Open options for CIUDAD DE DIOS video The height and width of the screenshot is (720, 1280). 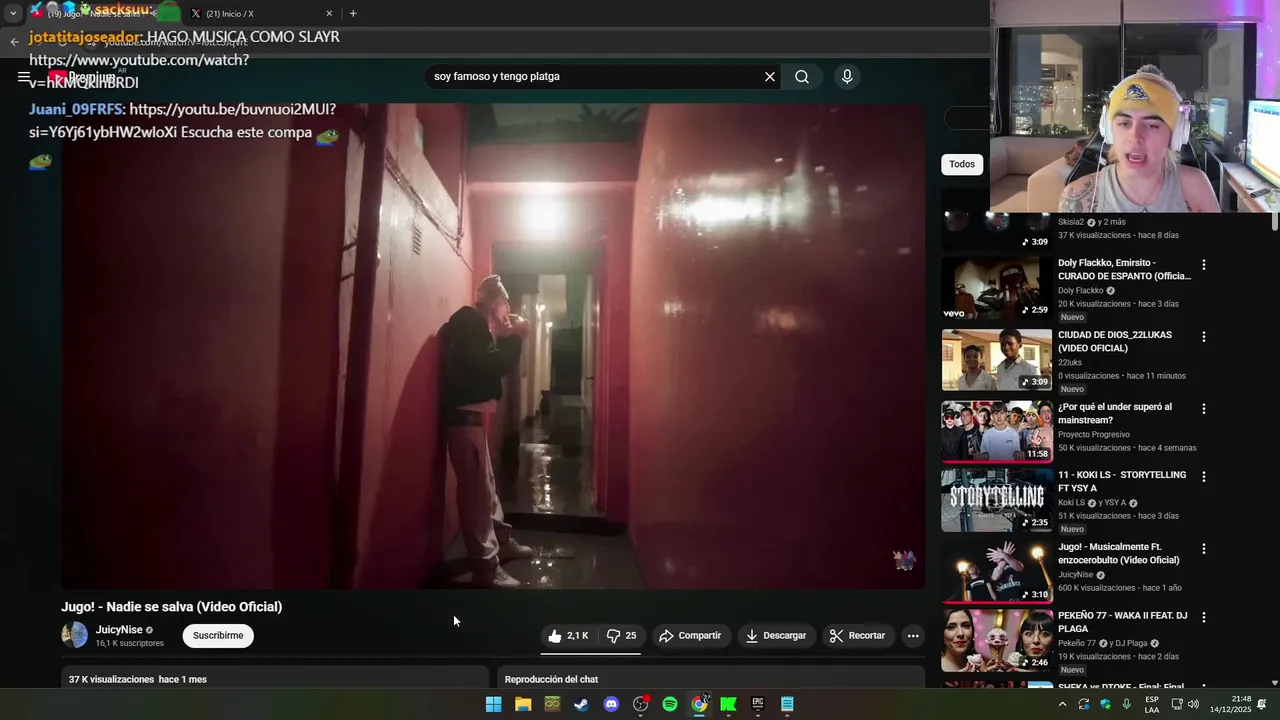tap(1204, 337)
